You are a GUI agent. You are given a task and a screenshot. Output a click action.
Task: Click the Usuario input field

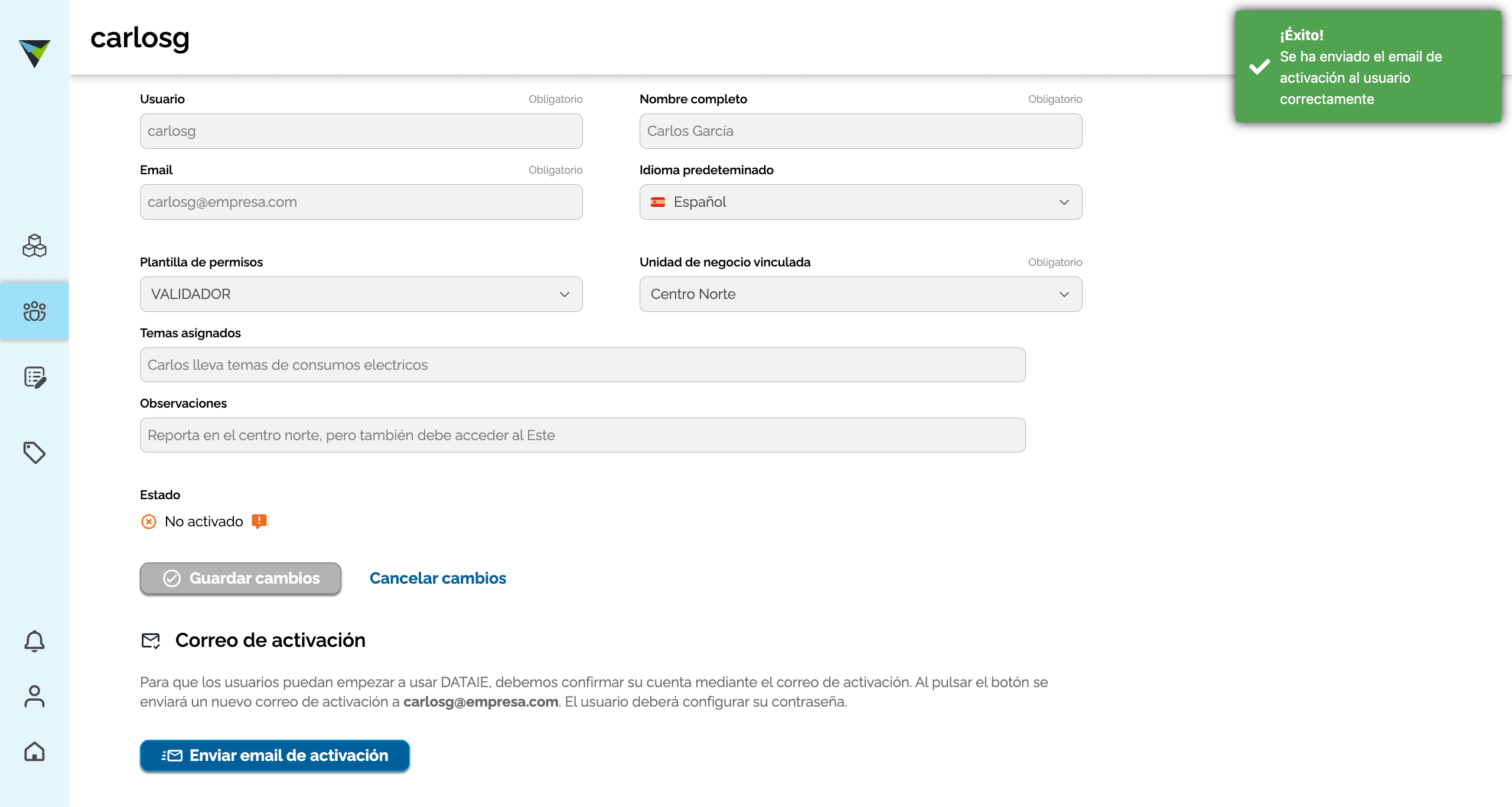(361, 131)
